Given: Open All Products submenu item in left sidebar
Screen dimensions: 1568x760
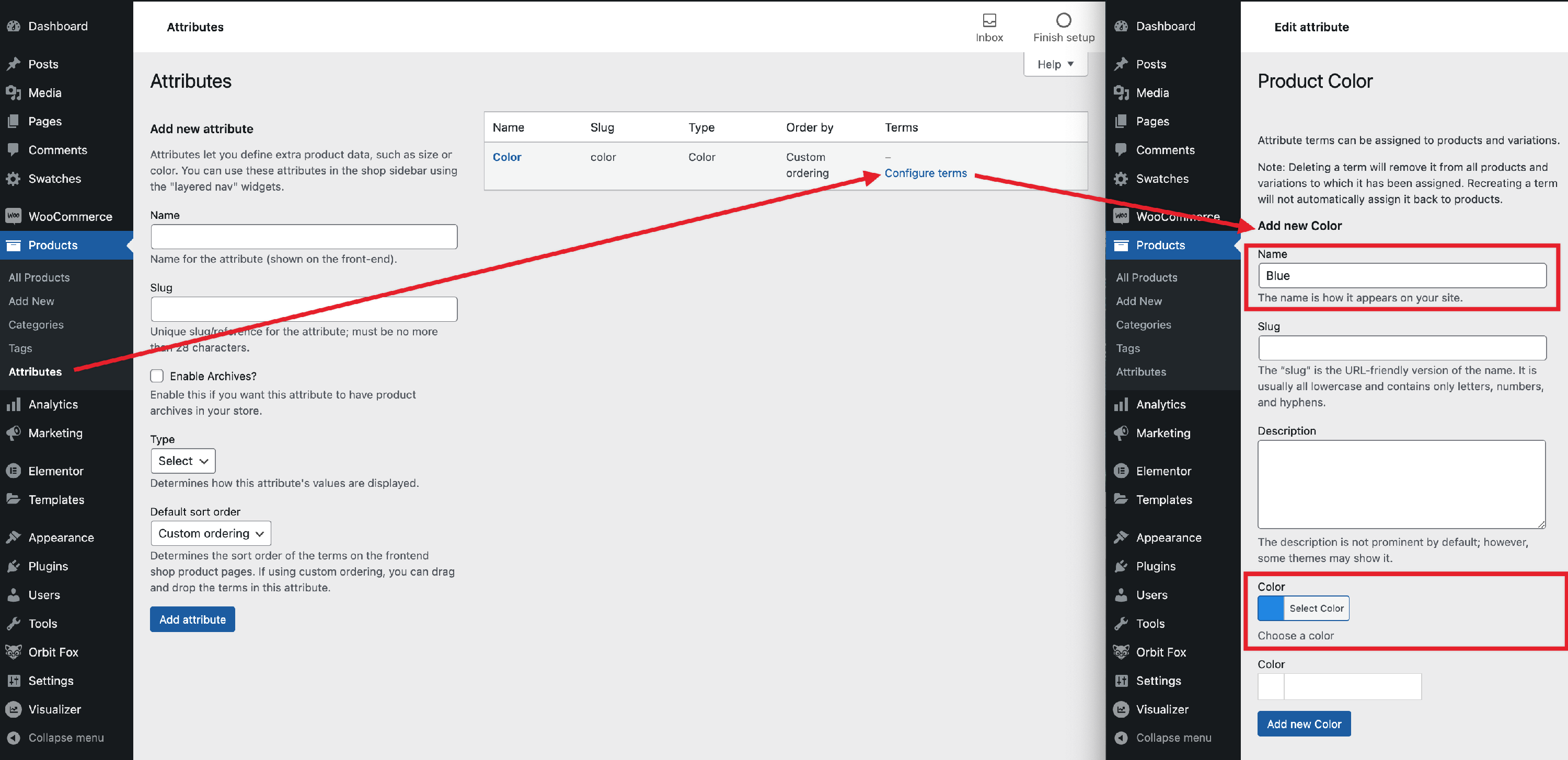Looking at the screenshot, I should click(39, 277).
